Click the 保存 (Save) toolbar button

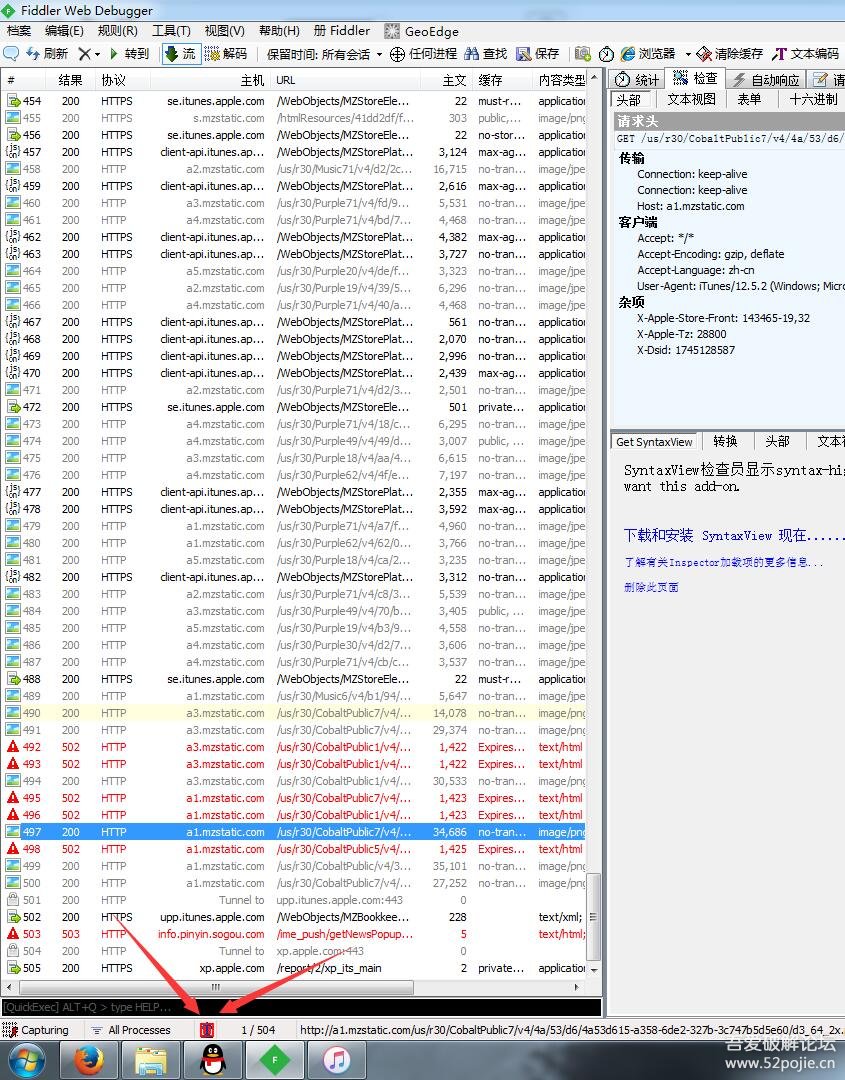538,54
